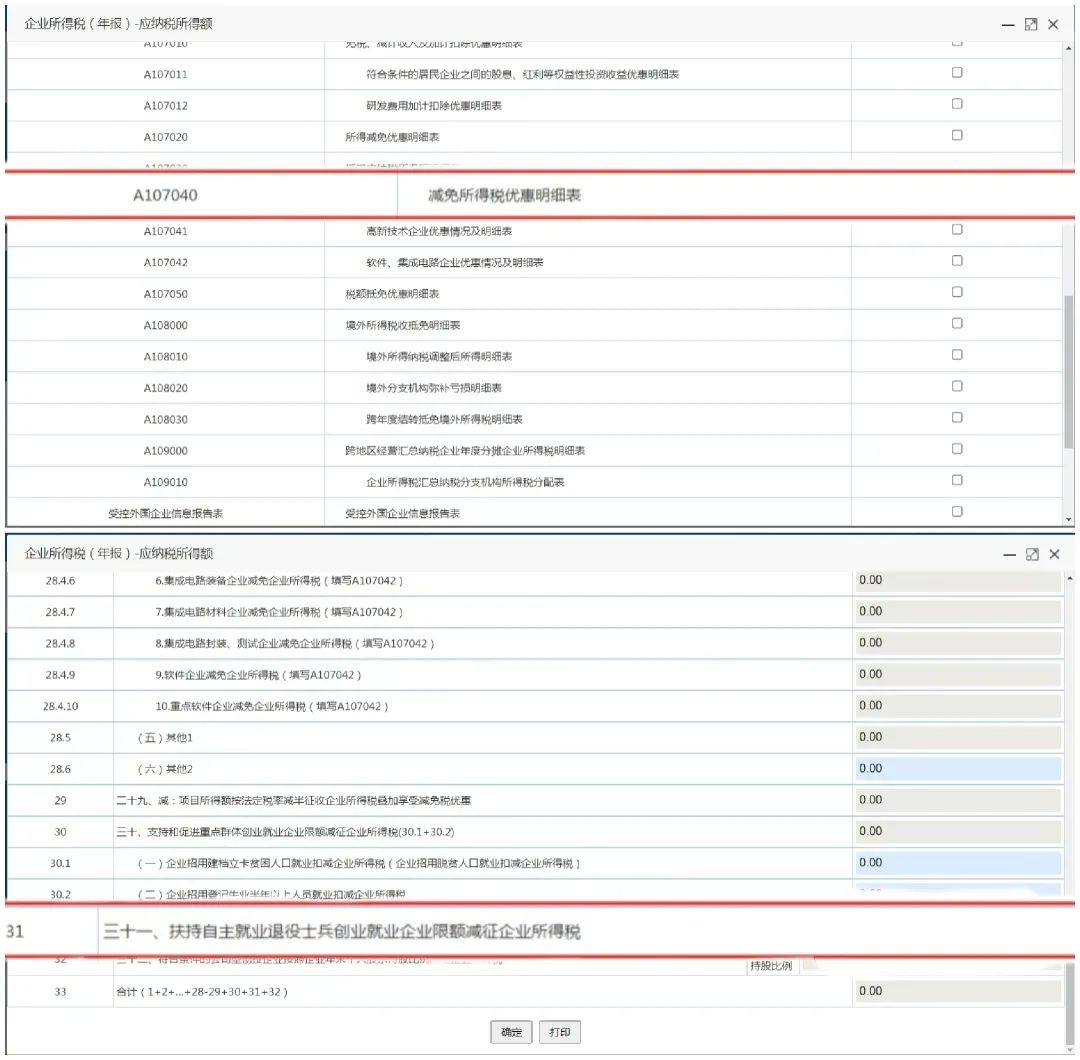Check the A107020 所得减免优惠明细表 box

(x=957, y=135)
